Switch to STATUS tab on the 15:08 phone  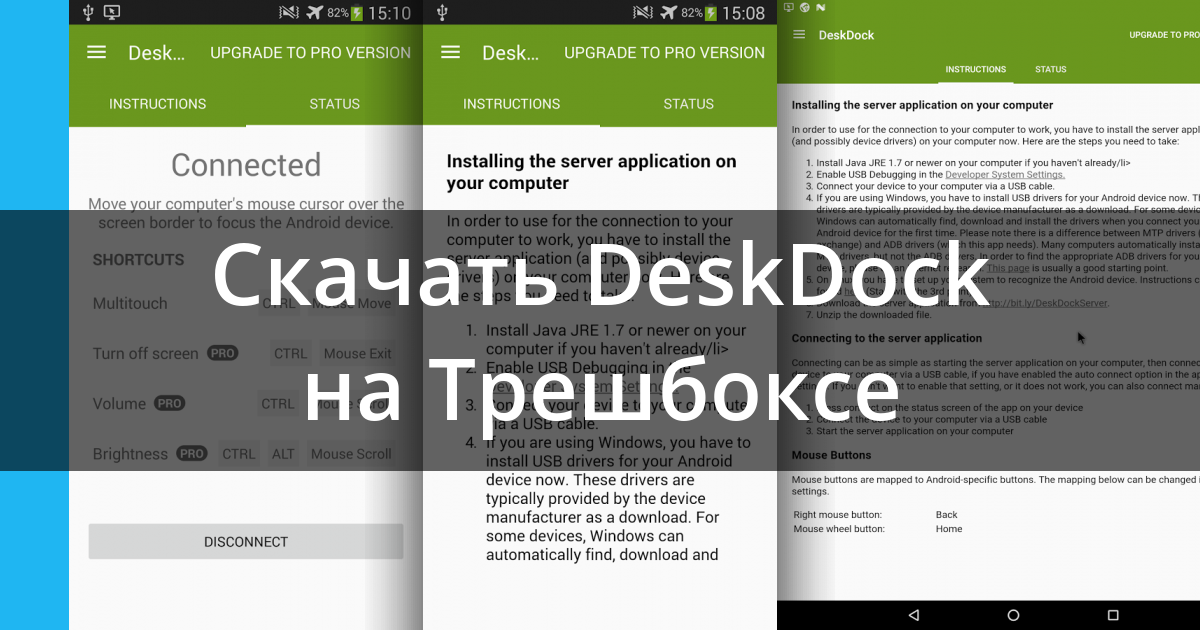pos(689,103)
